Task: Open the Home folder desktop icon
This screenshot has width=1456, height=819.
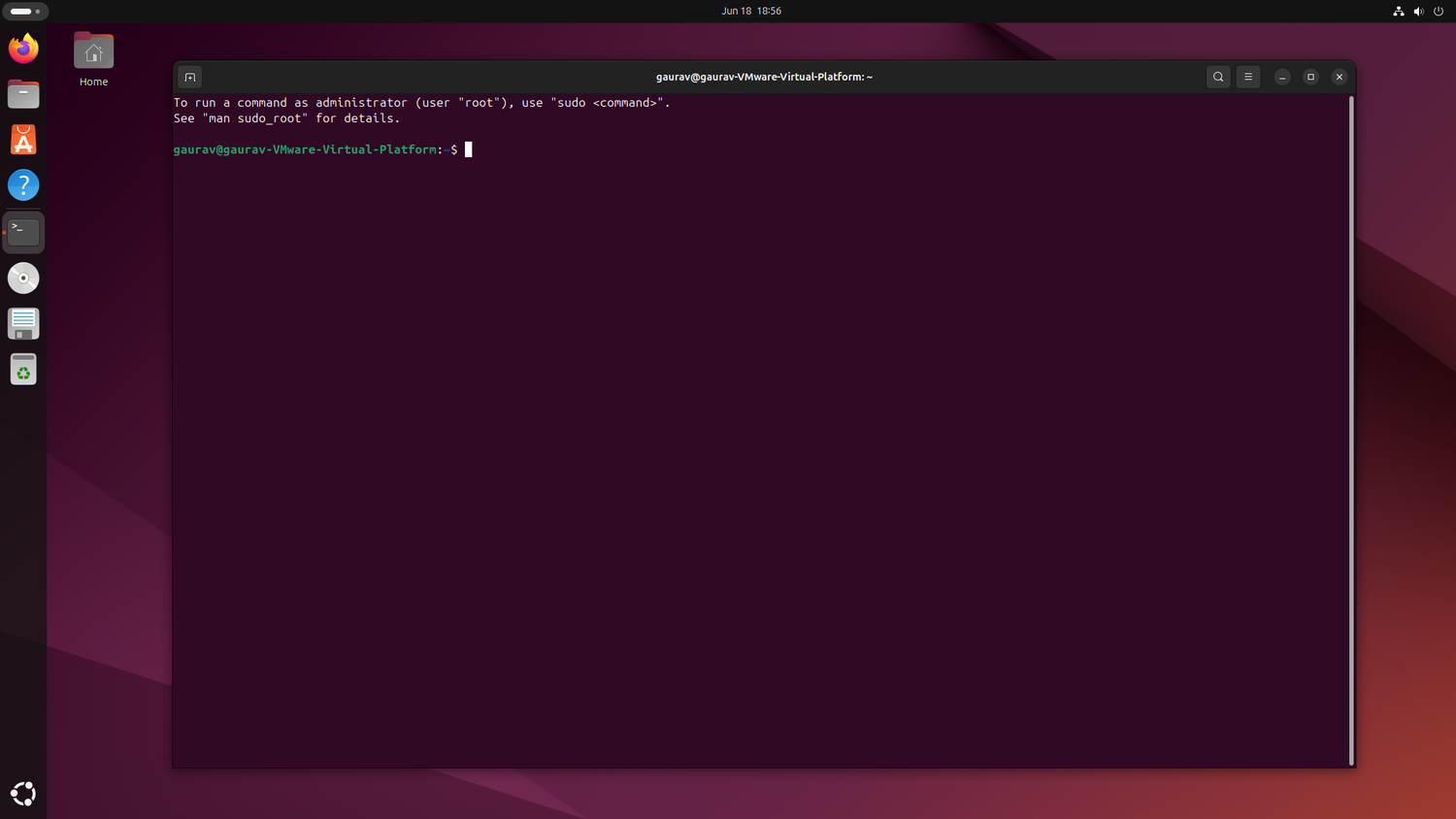Action: 93,59
